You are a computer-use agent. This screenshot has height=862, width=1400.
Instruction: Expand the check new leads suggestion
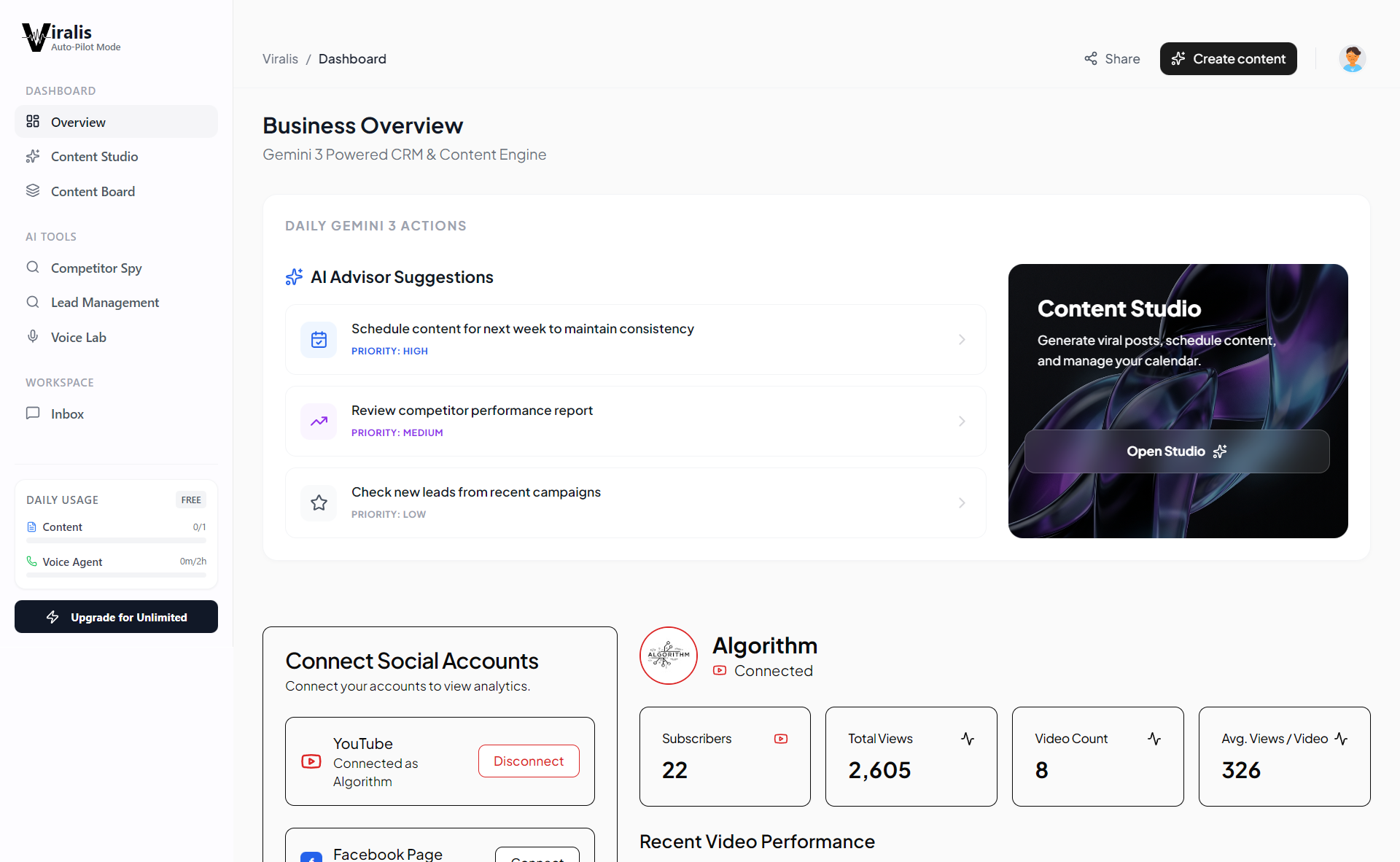point(962,502)
